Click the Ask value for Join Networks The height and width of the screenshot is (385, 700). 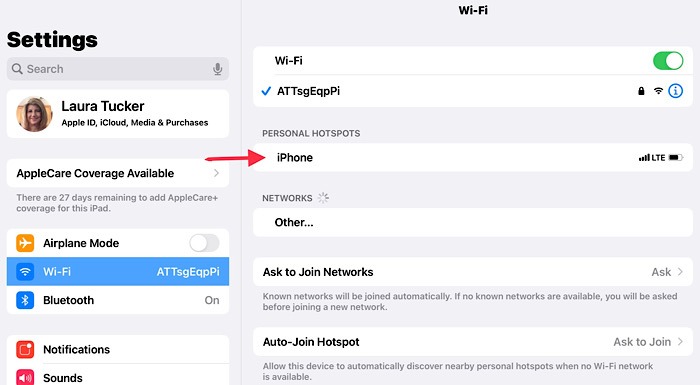tap(661, 272)
